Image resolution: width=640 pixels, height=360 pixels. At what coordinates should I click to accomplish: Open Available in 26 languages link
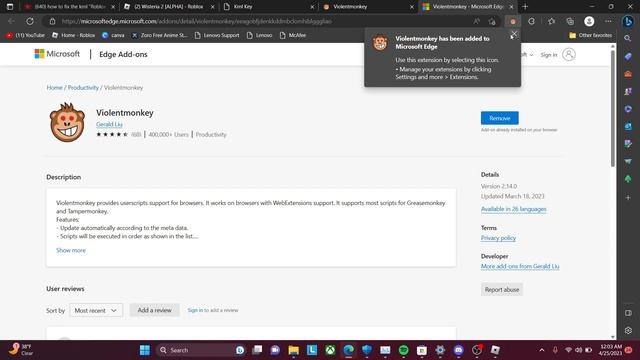tap(513, 209)
